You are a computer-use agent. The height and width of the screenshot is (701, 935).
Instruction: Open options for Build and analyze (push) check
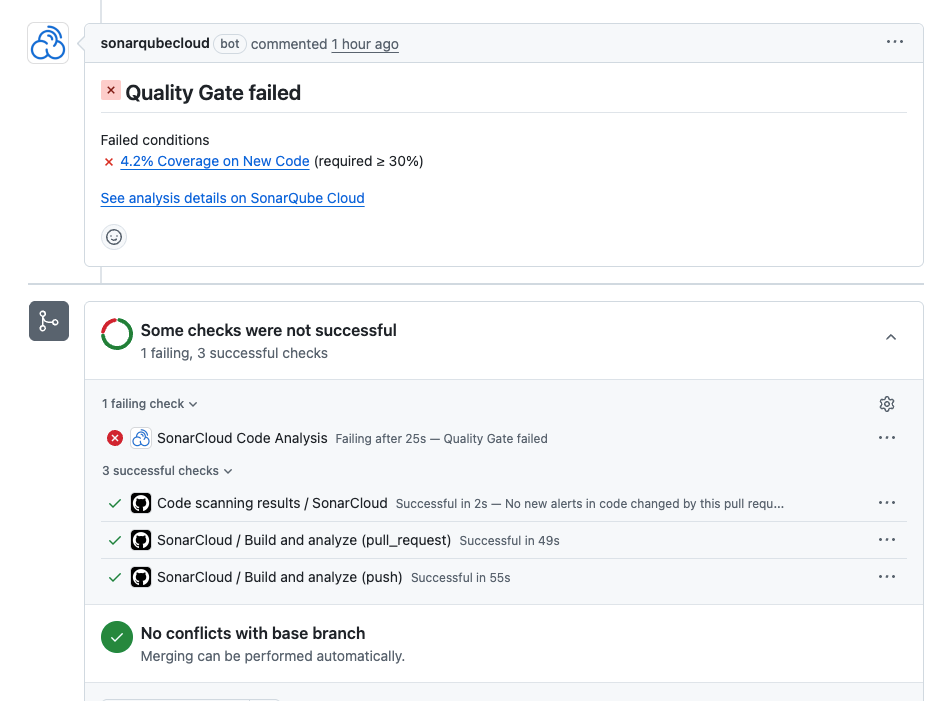[886, 577]
